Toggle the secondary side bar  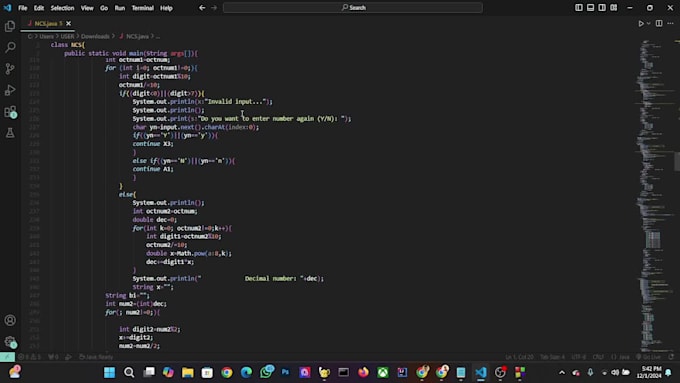coord(602,7)
